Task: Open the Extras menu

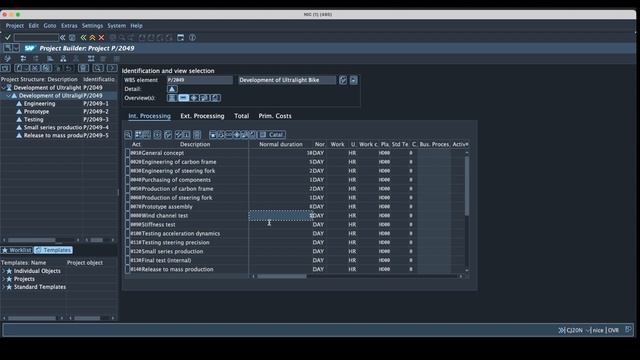Action: pos(69,26)
